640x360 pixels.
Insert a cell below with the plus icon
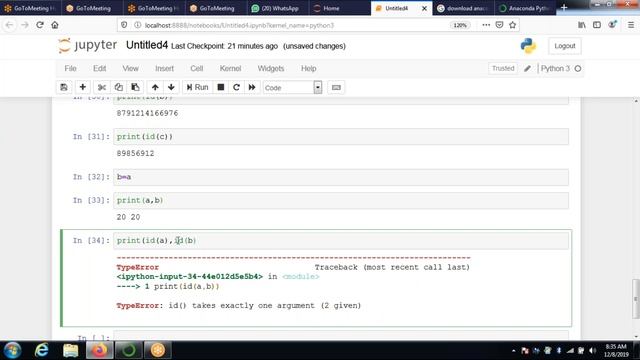click(83, 87)
